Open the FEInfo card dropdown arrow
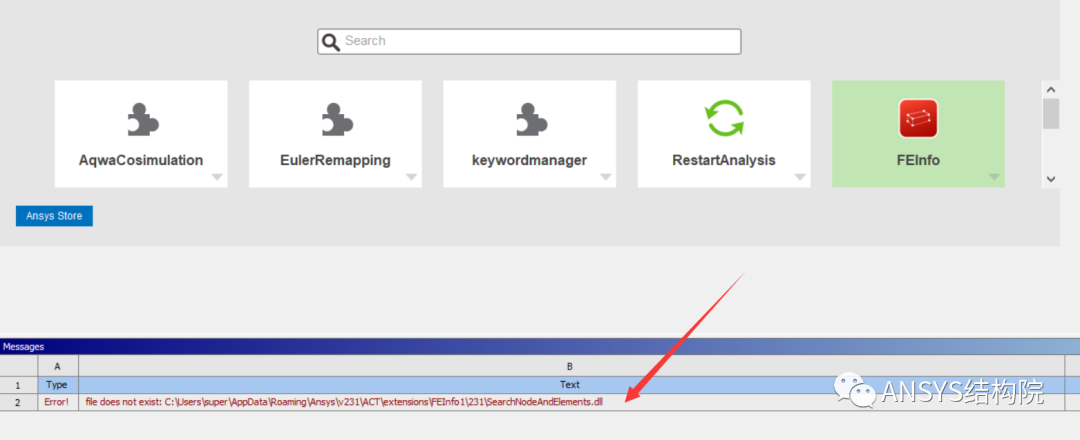Image resolution: width=1080 pixels, height=440 pixels. [994, 177]
